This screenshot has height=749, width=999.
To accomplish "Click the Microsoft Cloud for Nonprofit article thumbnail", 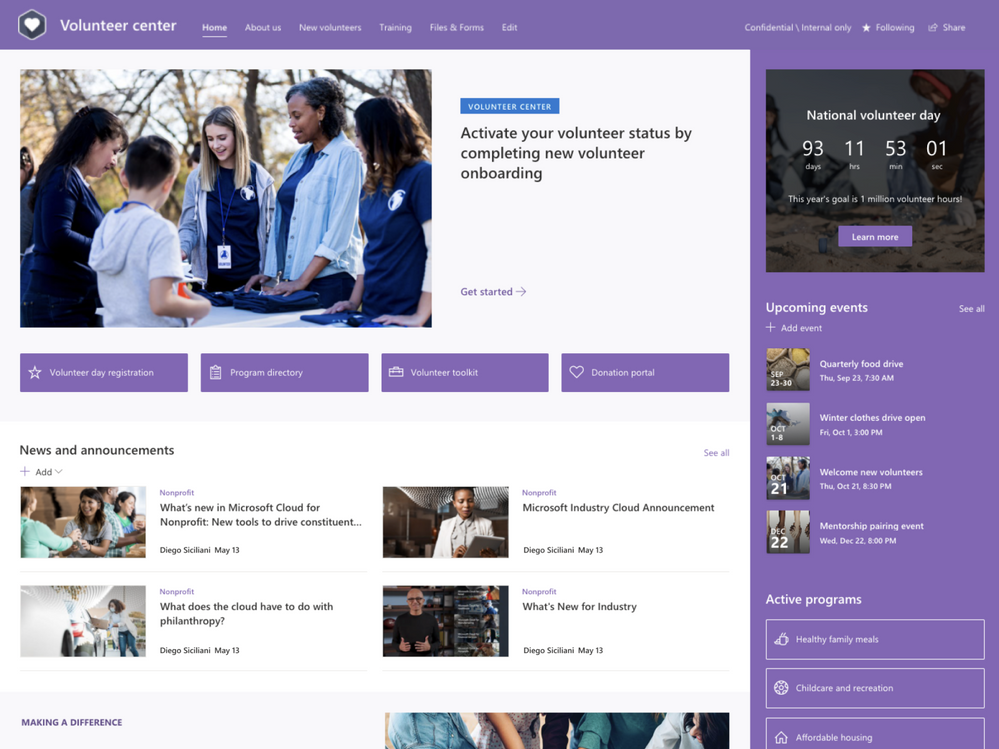I will pos(83,522).
